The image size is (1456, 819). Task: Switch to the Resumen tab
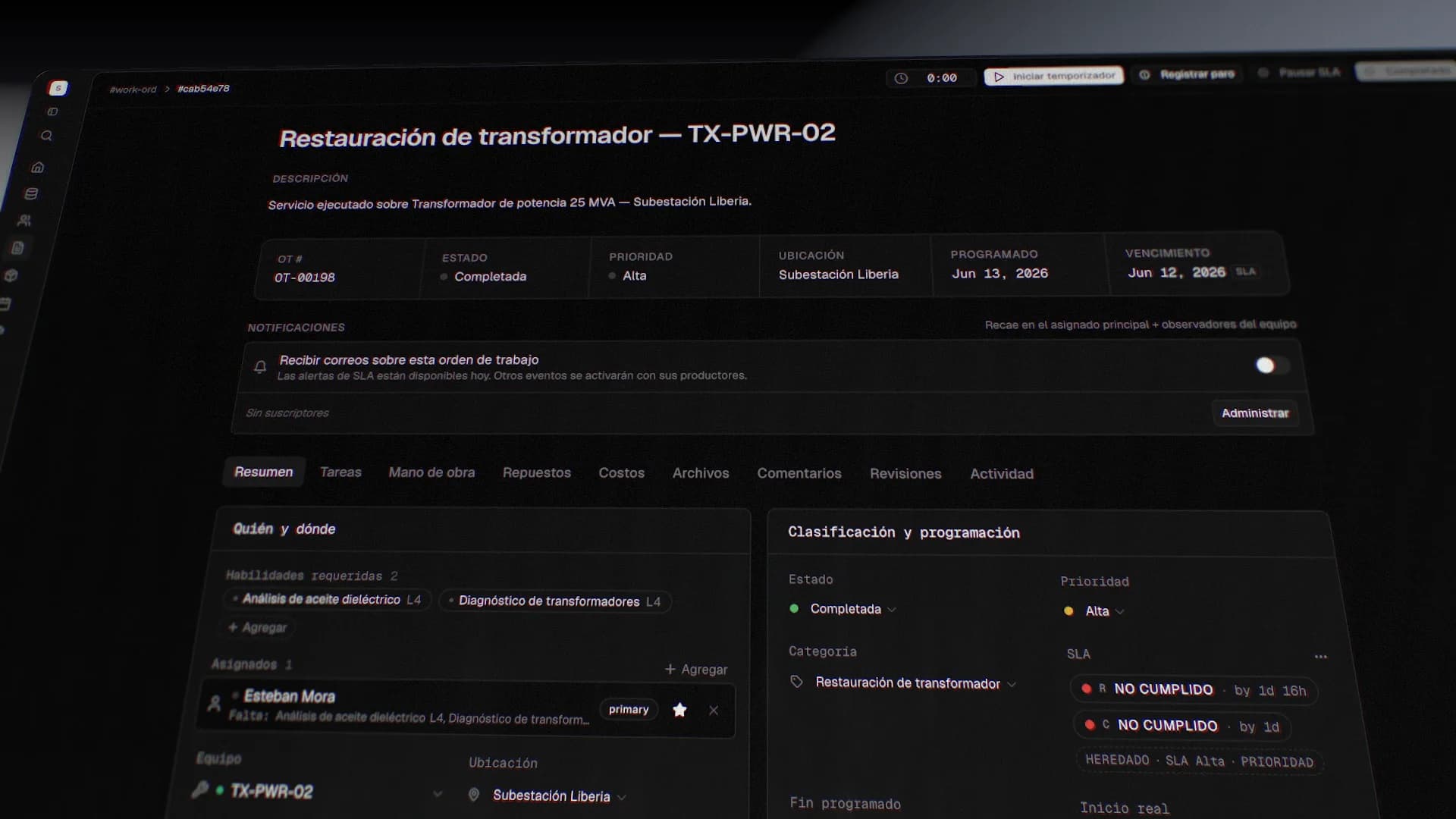pyautogui.click(x=263, y=472)
